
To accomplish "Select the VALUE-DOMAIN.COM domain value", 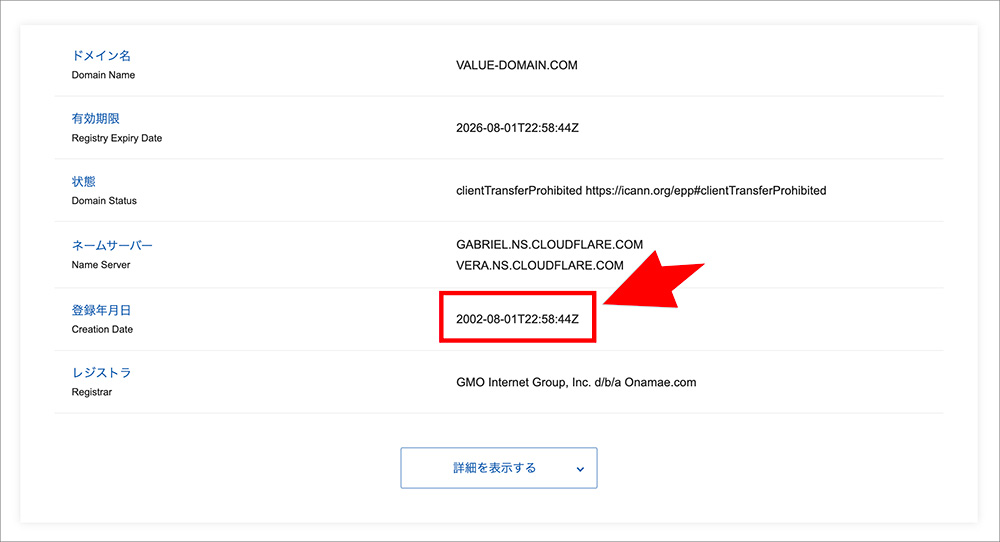I will (517, 65).
